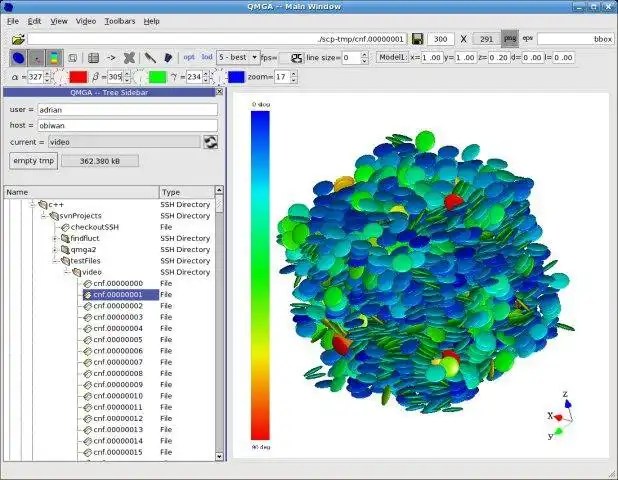Click the tree scrollbar down arrow
618x480 pixels.
coord(219,456)
